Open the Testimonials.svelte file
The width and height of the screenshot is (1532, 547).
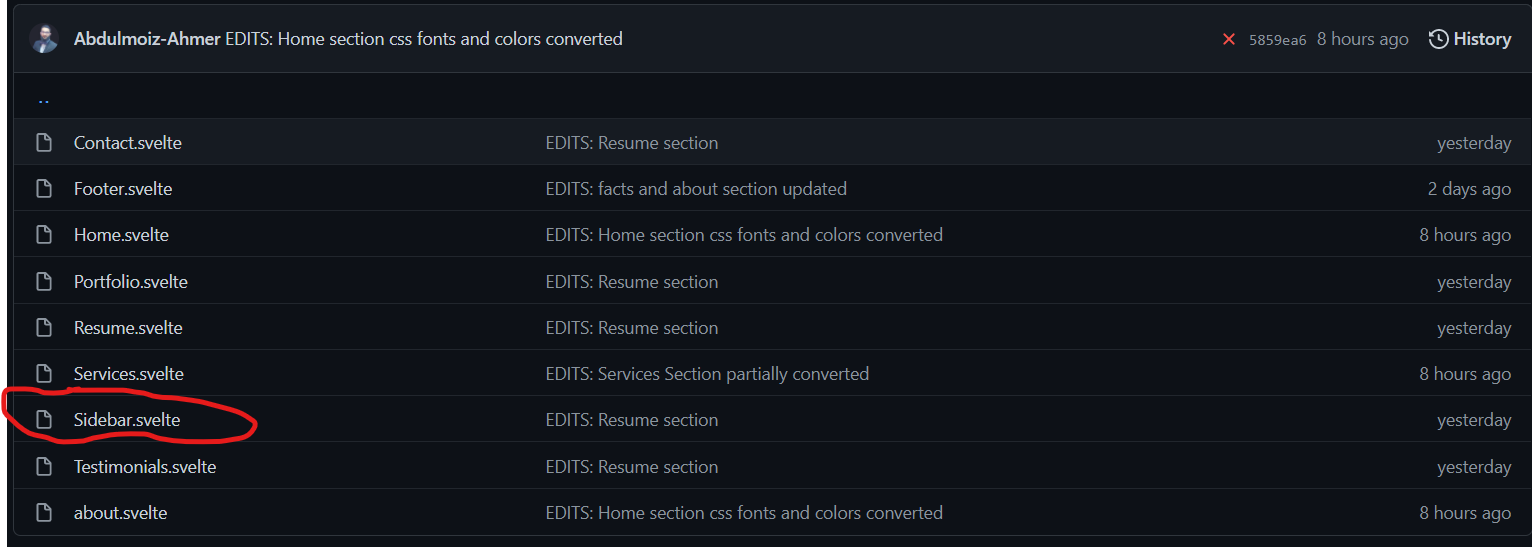point(145,467)
